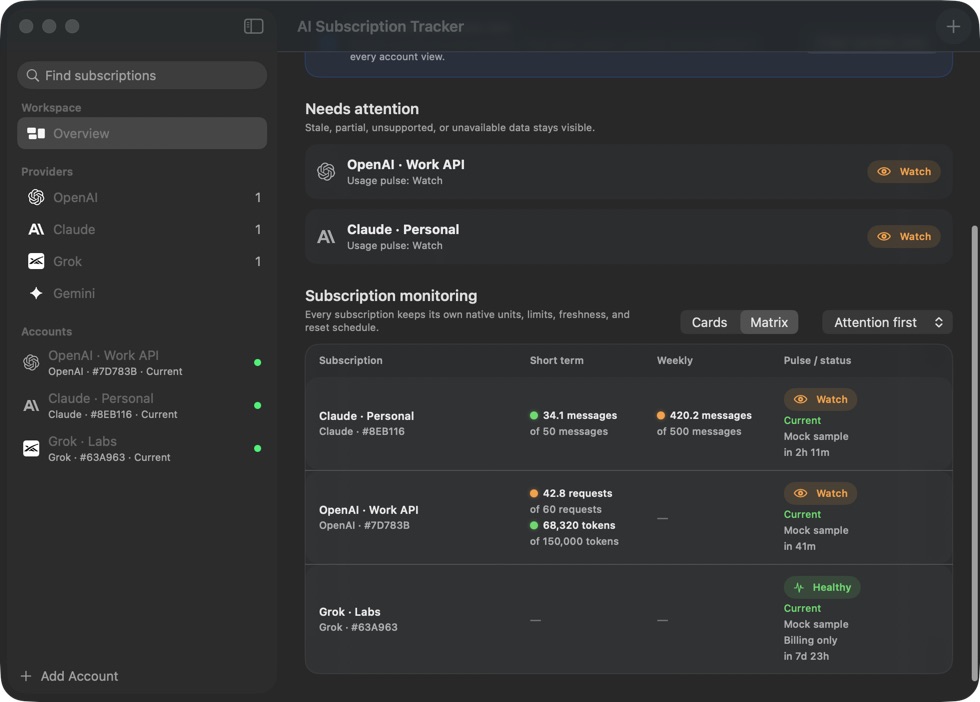This screenshot has width=980, height=702.
Task: Click the Grok provider count 1
Action: pos(258,261)
